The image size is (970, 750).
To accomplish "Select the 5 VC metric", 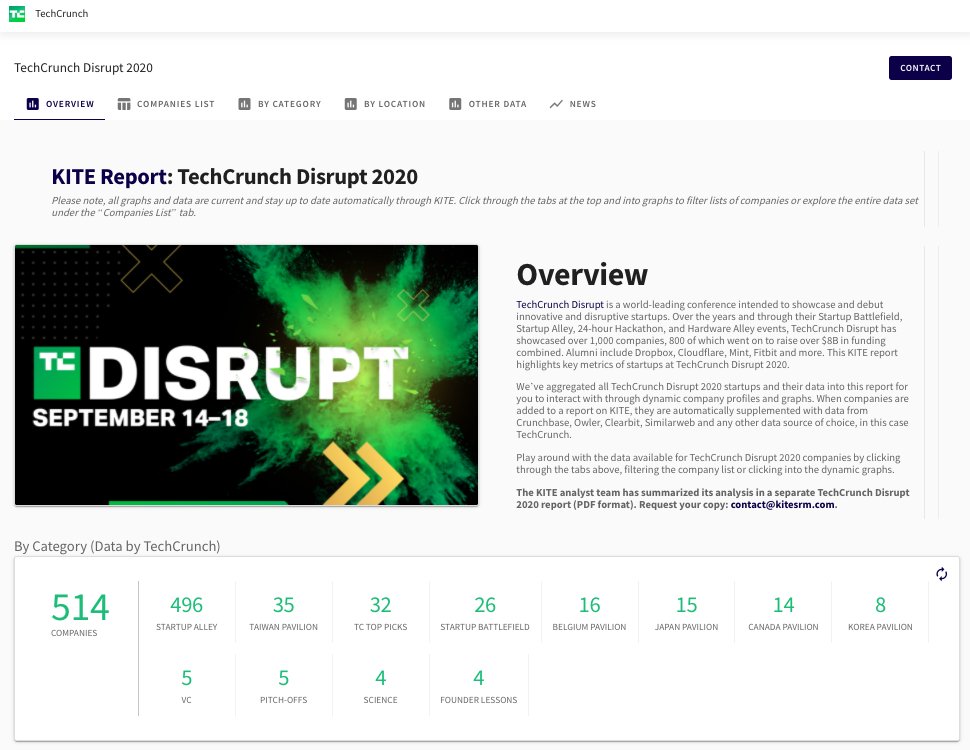I will coord(187,686).
